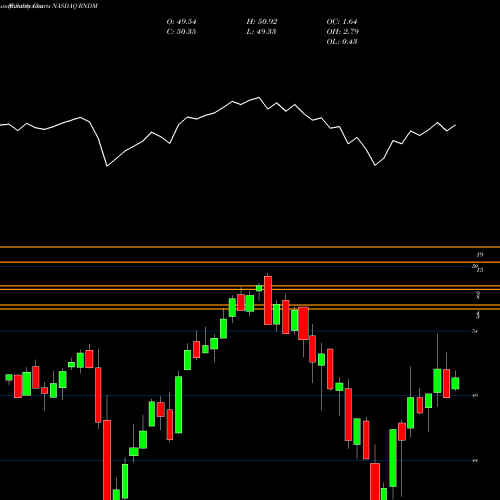Image resolution: width=500 pixels, height=500 pixels.
Task: Click the NASDAQ RNDM chart title
Action: 75,6
